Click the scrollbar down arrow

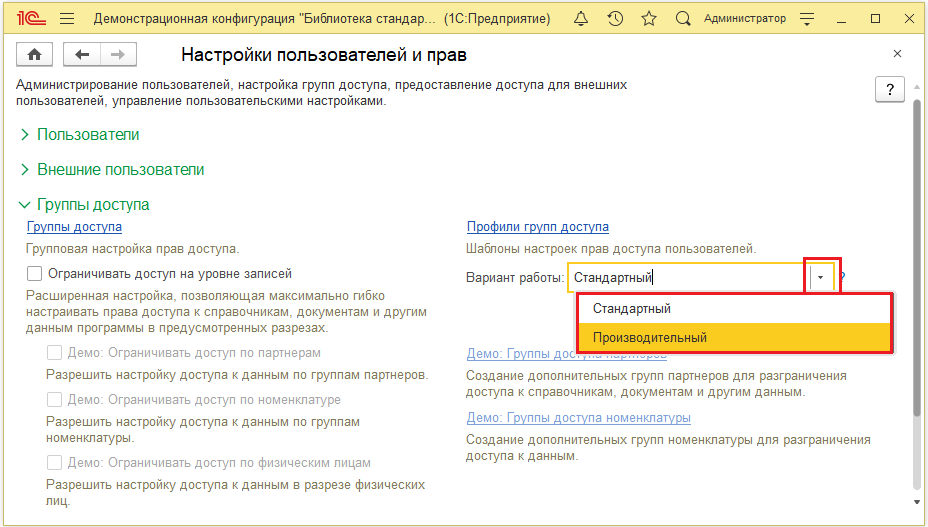pyautogui.click(x=917, y=503)
